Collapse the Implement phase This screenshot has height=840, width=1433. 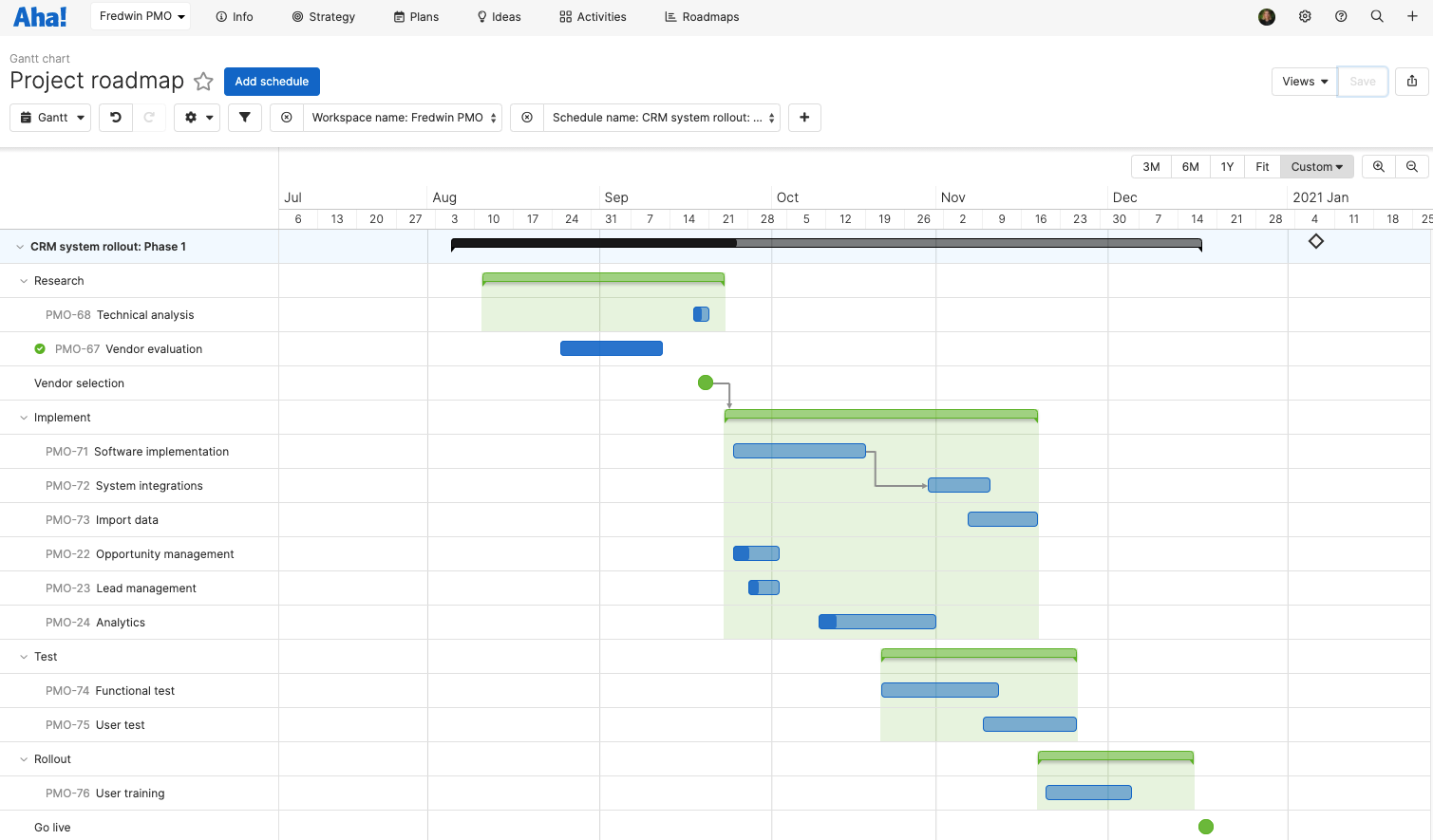(x=24, y=418)
